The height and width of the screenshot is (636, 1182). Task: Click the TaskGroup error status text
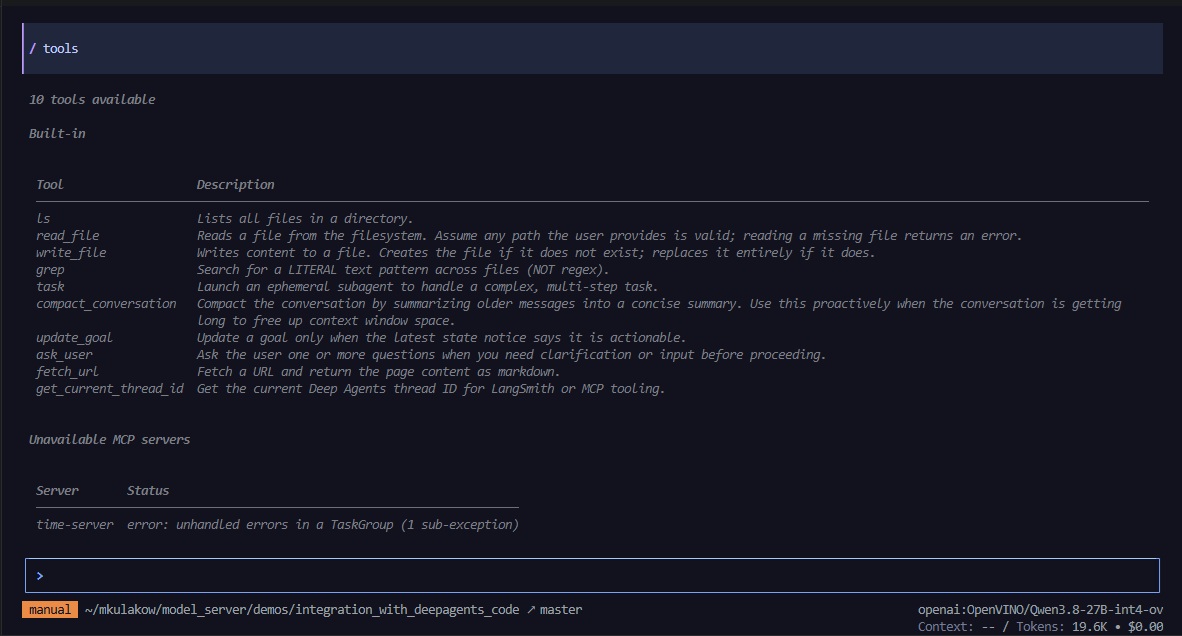pyautogui.click(x=323, y=524)
